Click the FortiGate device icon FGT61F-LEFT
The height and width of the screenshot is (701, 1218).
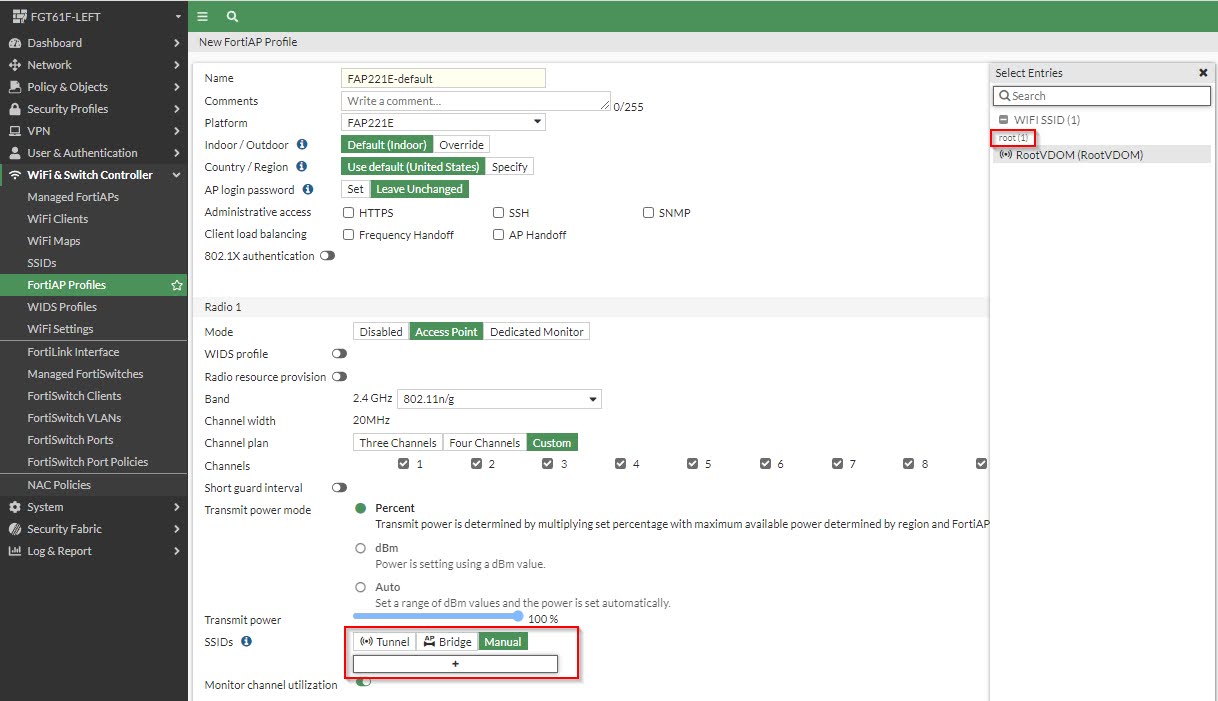point(18,17)
